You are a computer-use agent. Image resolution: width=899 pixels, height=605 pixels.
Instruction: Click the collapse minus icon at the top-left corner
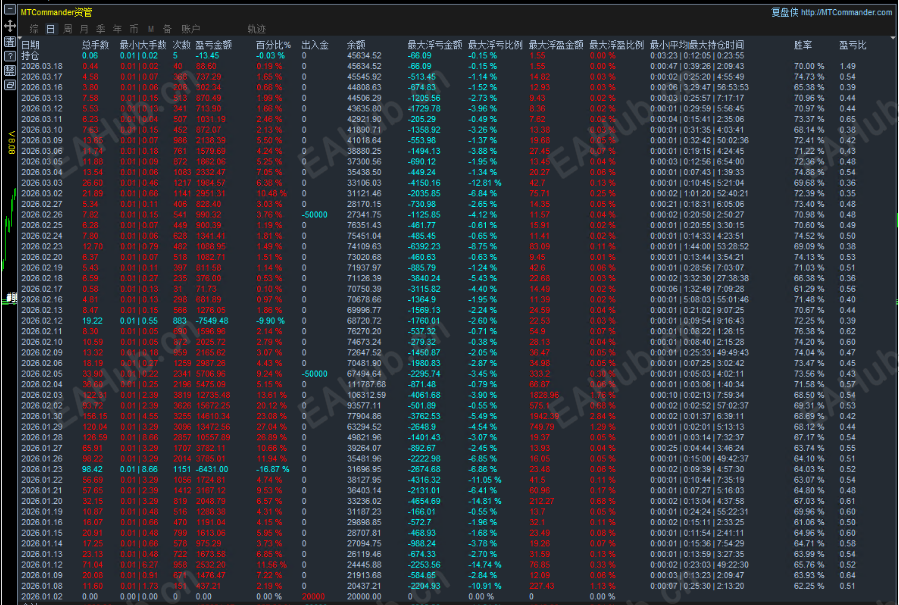click(x=8, y=9)
